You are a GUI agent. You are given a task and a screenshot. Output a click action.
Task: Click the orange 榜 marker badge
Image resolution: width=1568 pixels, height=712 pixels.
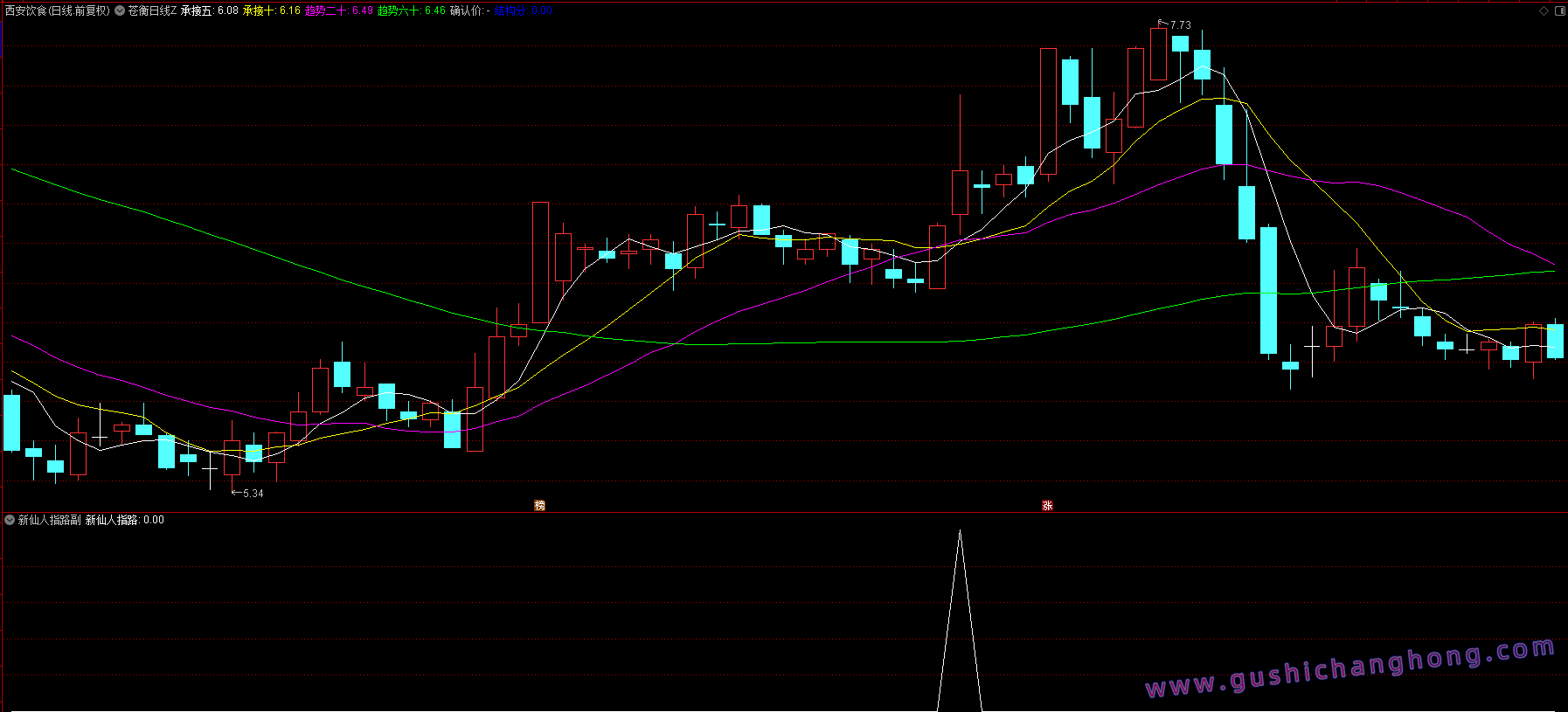click(x=539, y=505)
